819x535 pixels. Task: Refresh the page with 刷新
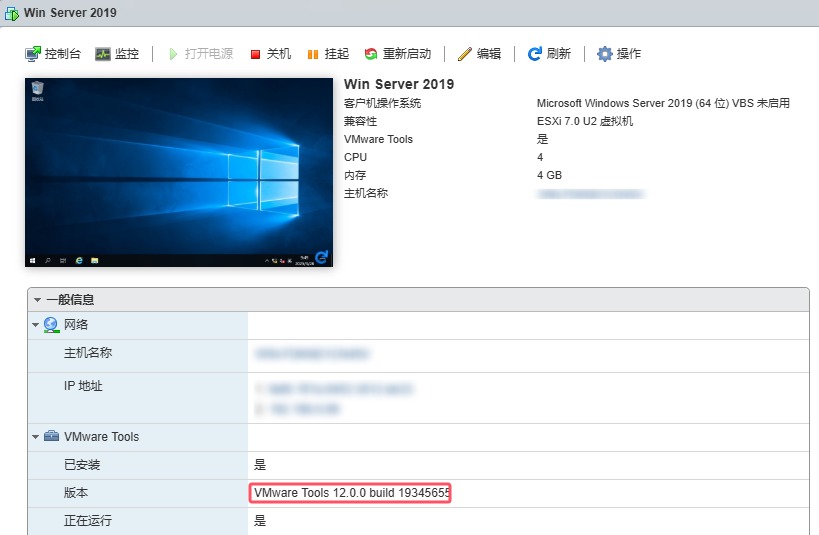535,54
